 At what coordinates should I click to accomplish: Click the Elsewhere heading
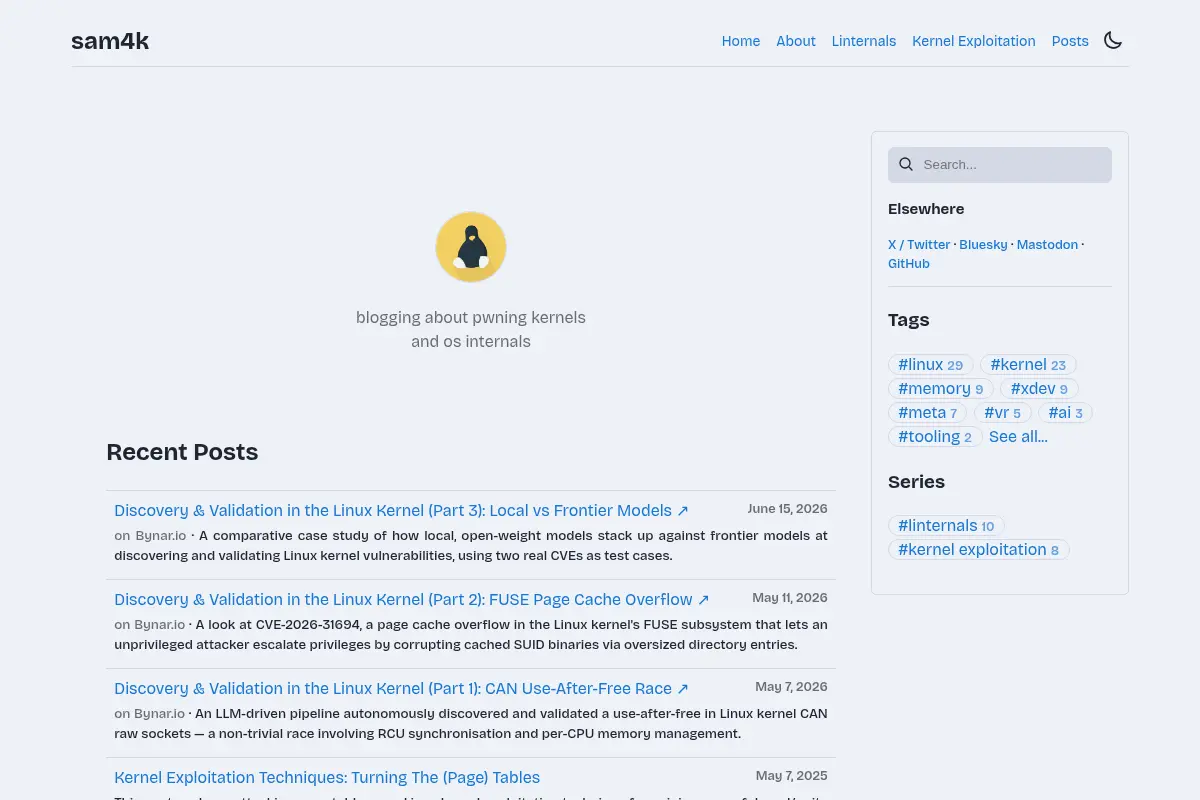click(x=926, y=209)
